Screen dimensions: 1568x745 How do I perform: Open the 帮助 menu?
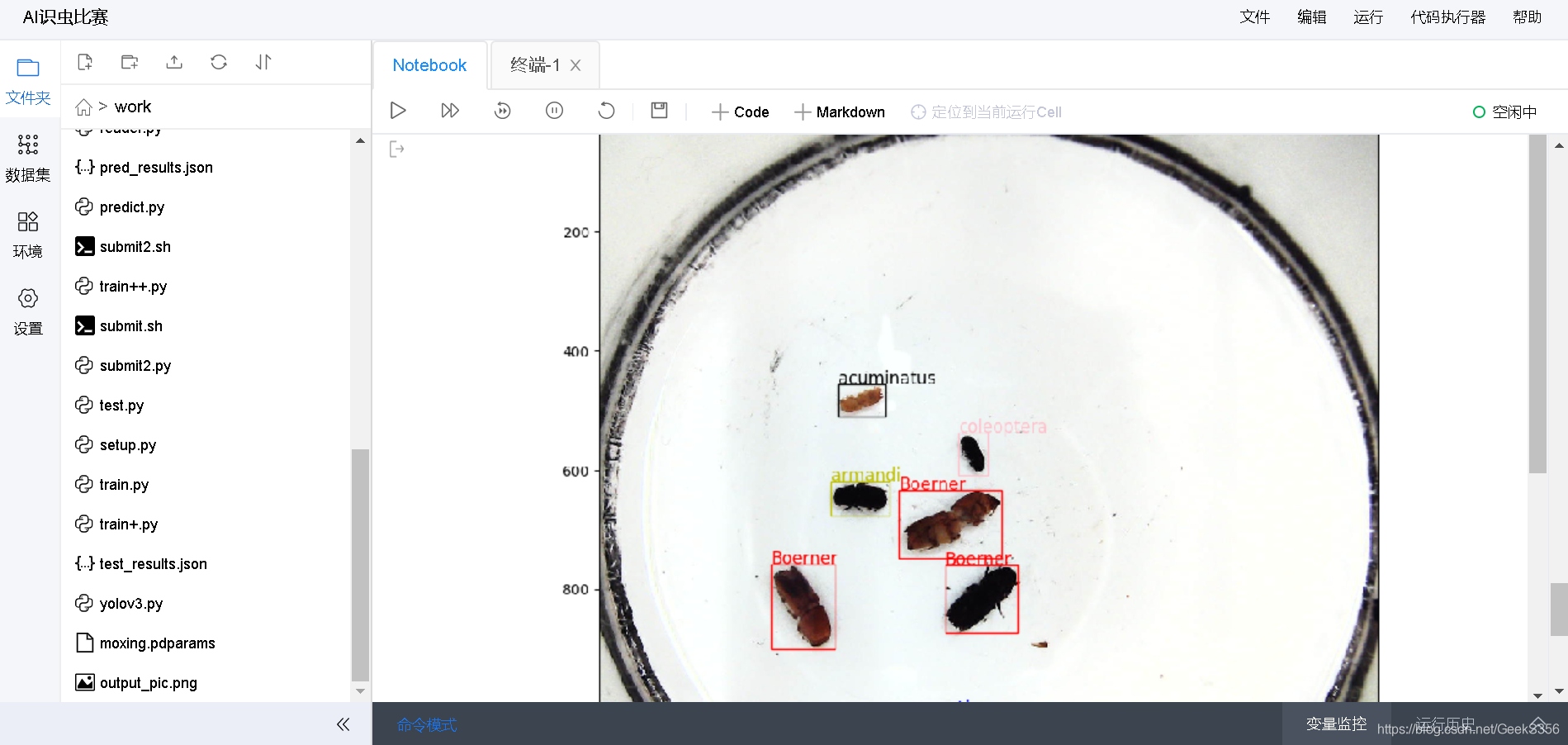point(1527,17)
